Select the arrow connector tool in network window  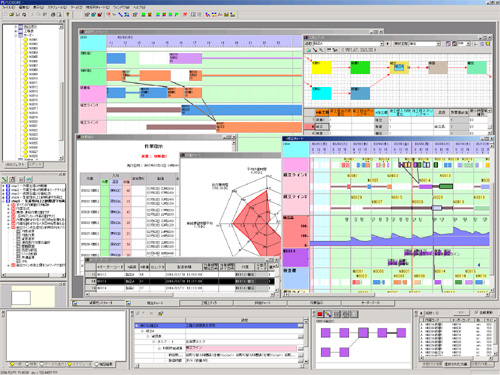point(315,50)
